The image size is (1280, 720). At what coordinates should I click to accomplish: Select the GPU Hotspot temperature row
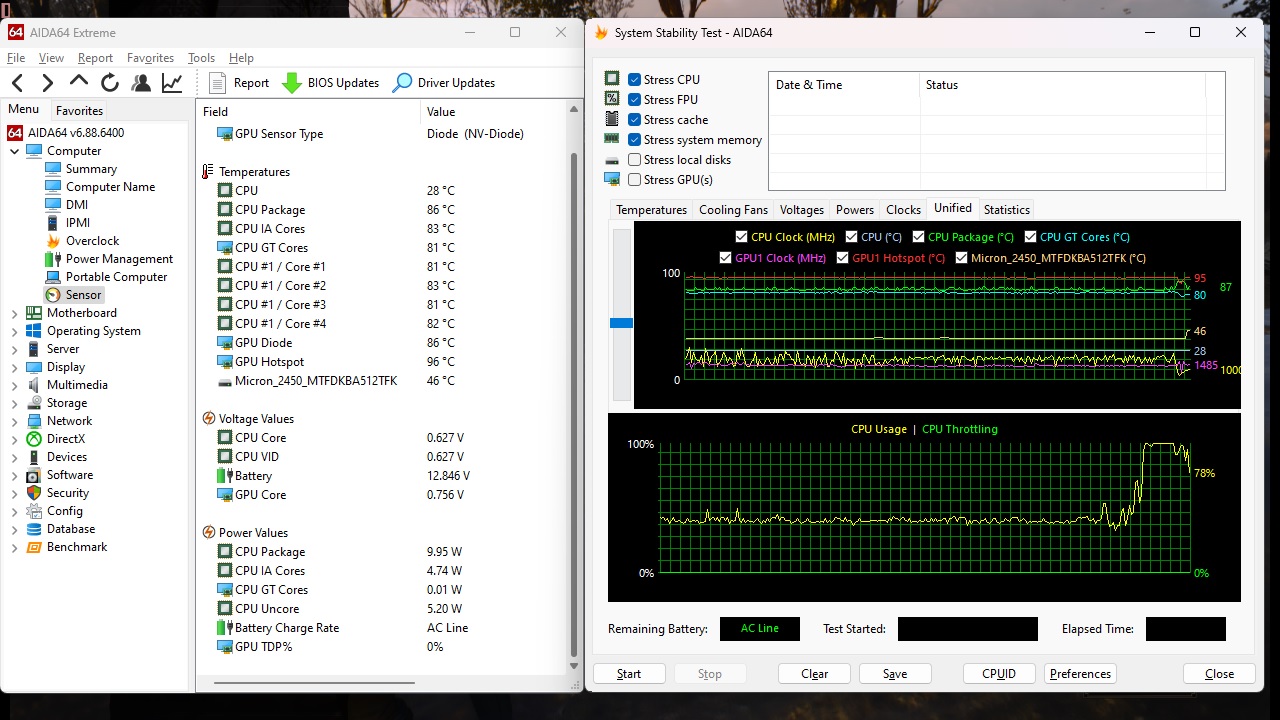pos(384,362)
